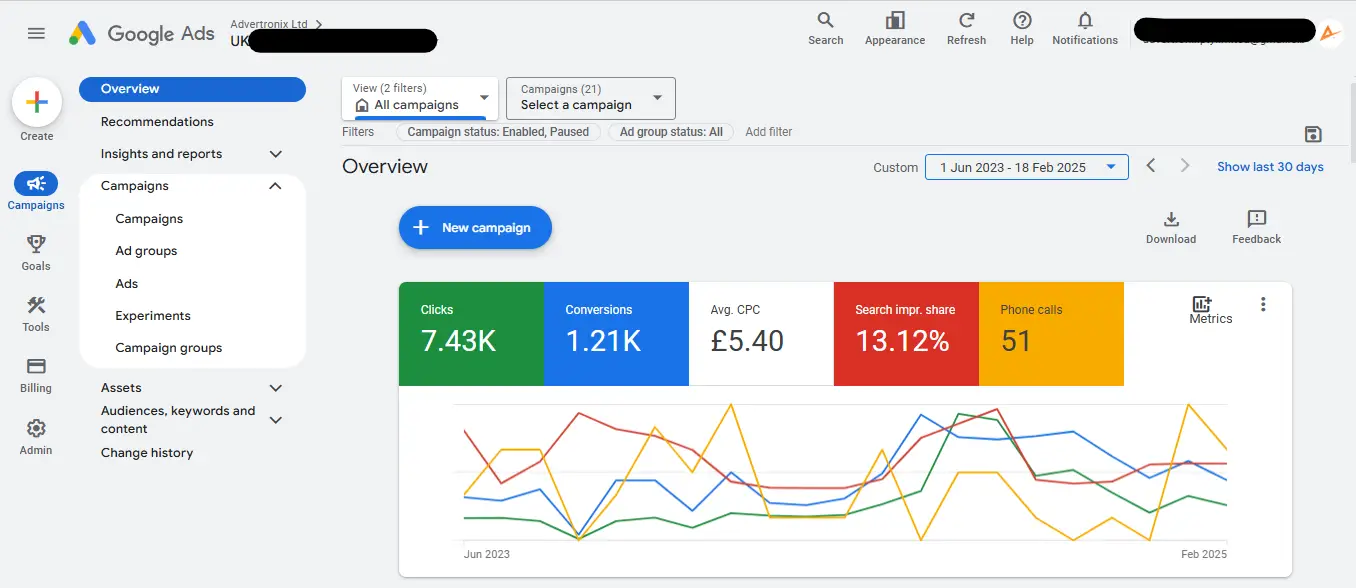1356x588 pixels.
Task: Collapse the Campaigns section chevron
Action: point(276,186)
